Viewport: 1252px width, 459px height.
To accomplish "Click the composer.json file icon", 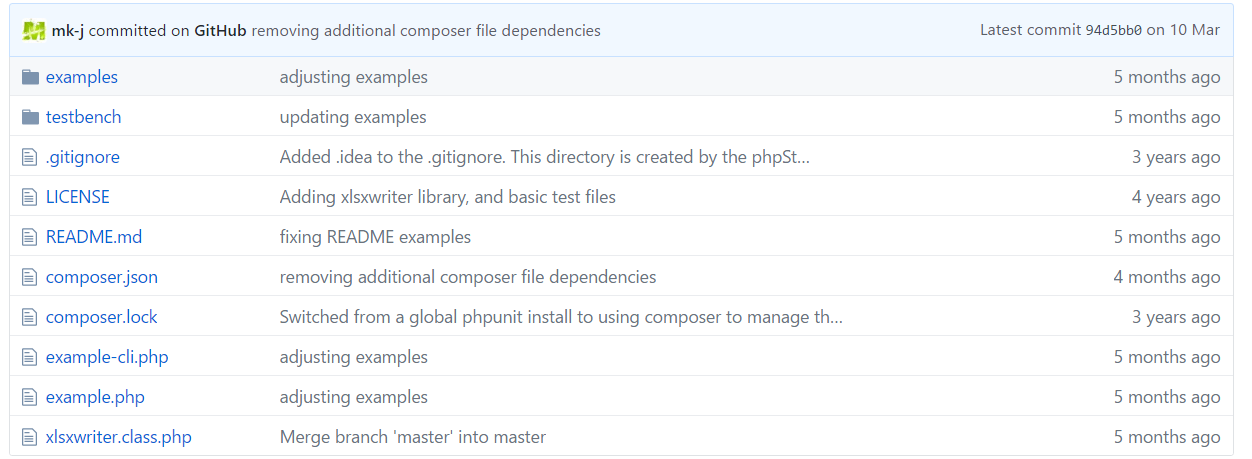I will pos(29,277).
